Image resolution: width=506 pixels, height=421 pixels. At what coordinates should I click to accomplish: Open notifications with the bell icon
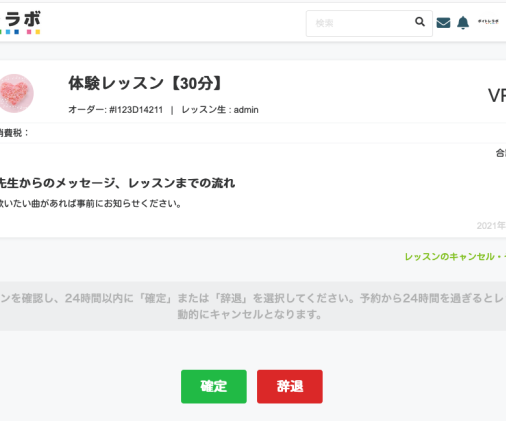click(463, 23)
